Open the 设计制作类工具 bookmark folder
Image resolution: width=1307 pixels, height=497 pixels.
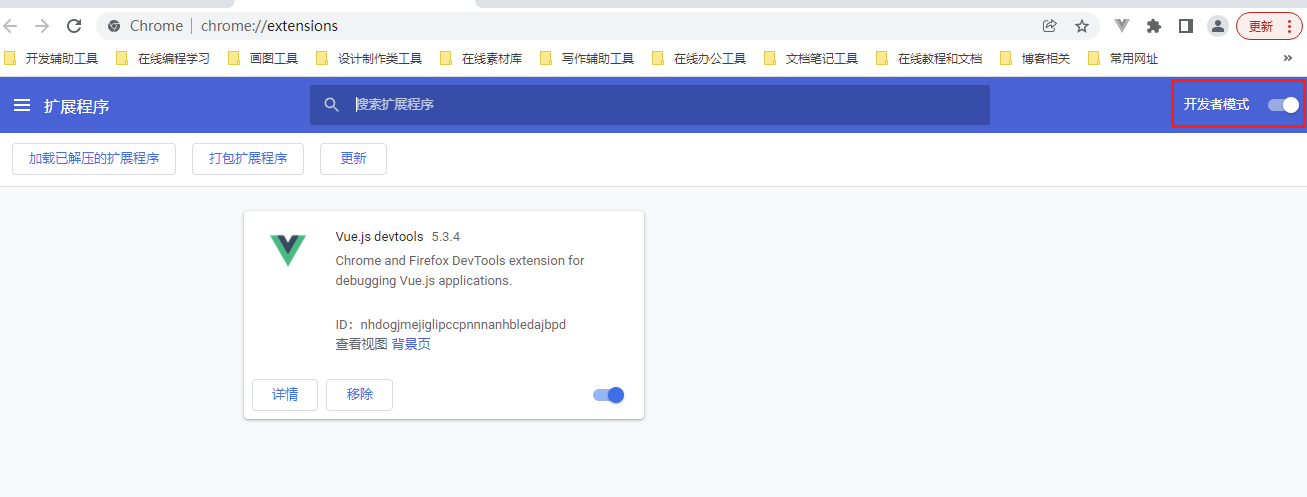click(369, 59)
